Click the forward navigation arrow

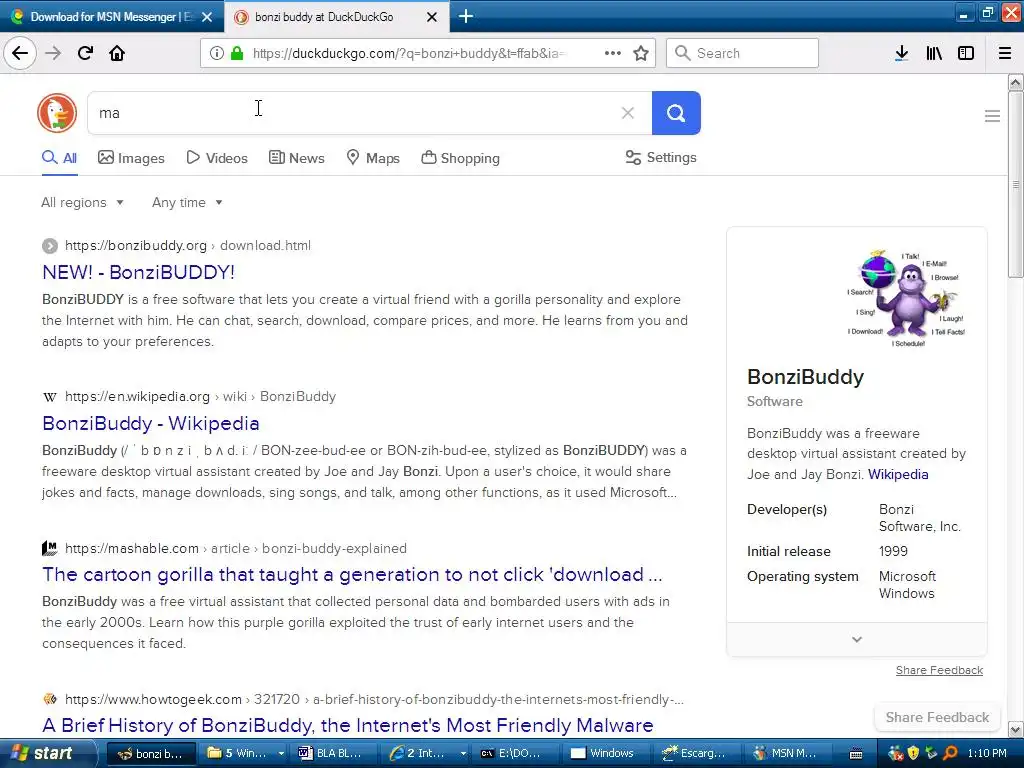click(53, 53)
